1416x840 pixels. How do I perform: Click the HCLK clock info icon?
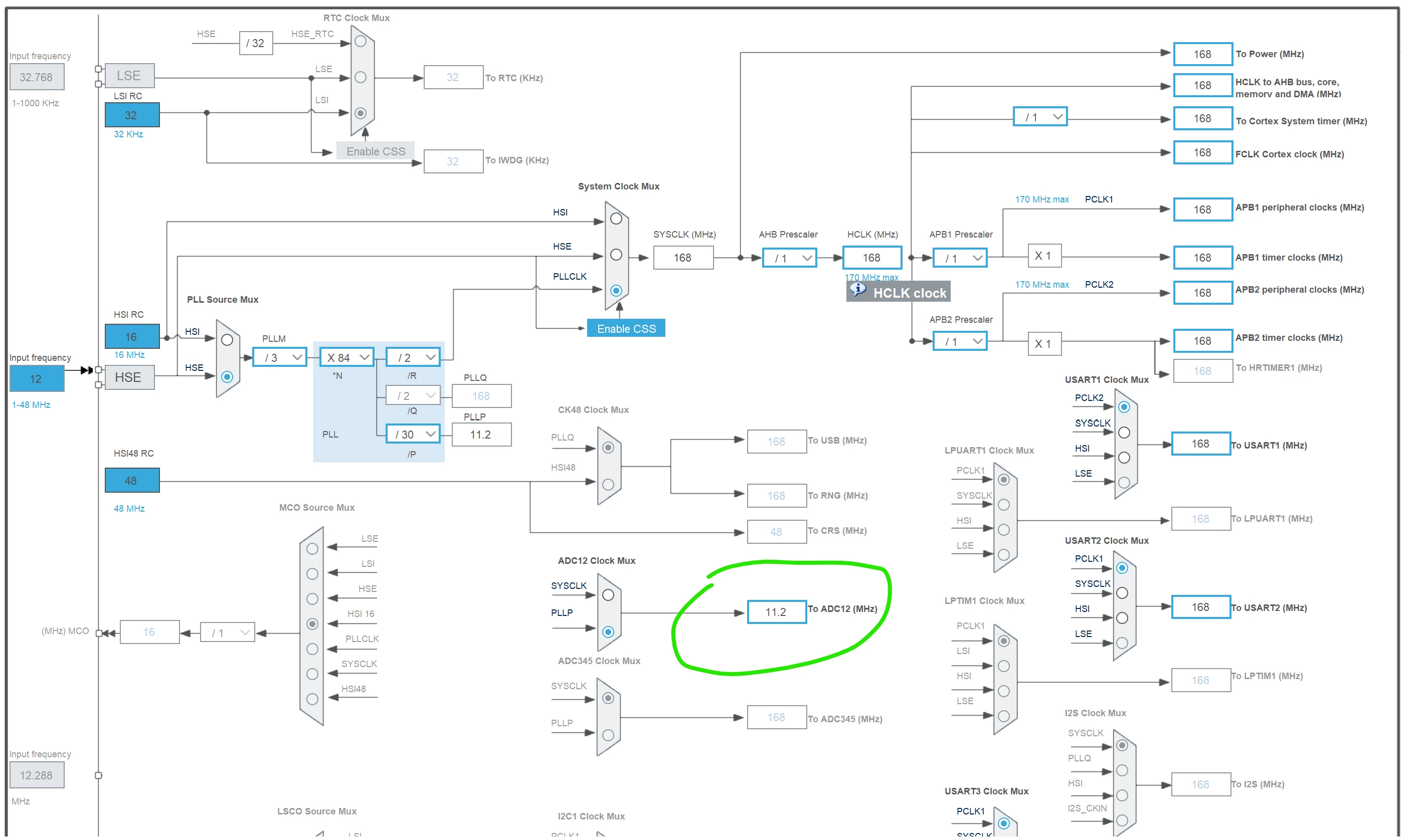(x=858, y=290)
